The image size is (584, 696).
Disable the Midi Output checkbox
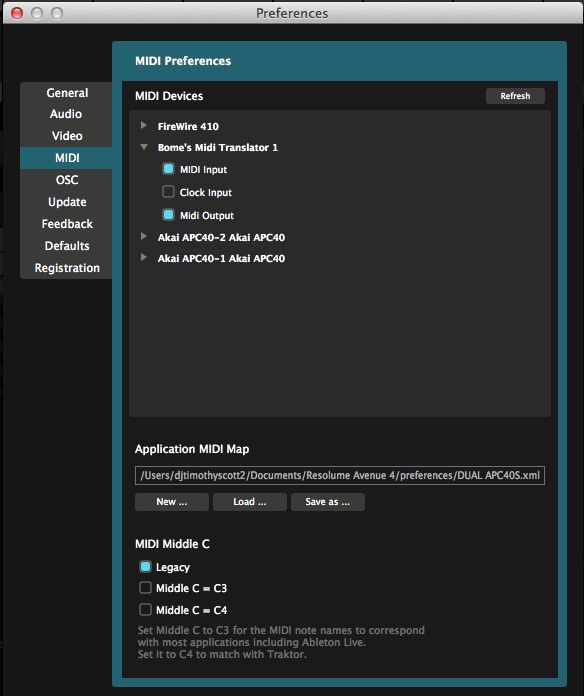pyautogui.click(x=169, y=215)
